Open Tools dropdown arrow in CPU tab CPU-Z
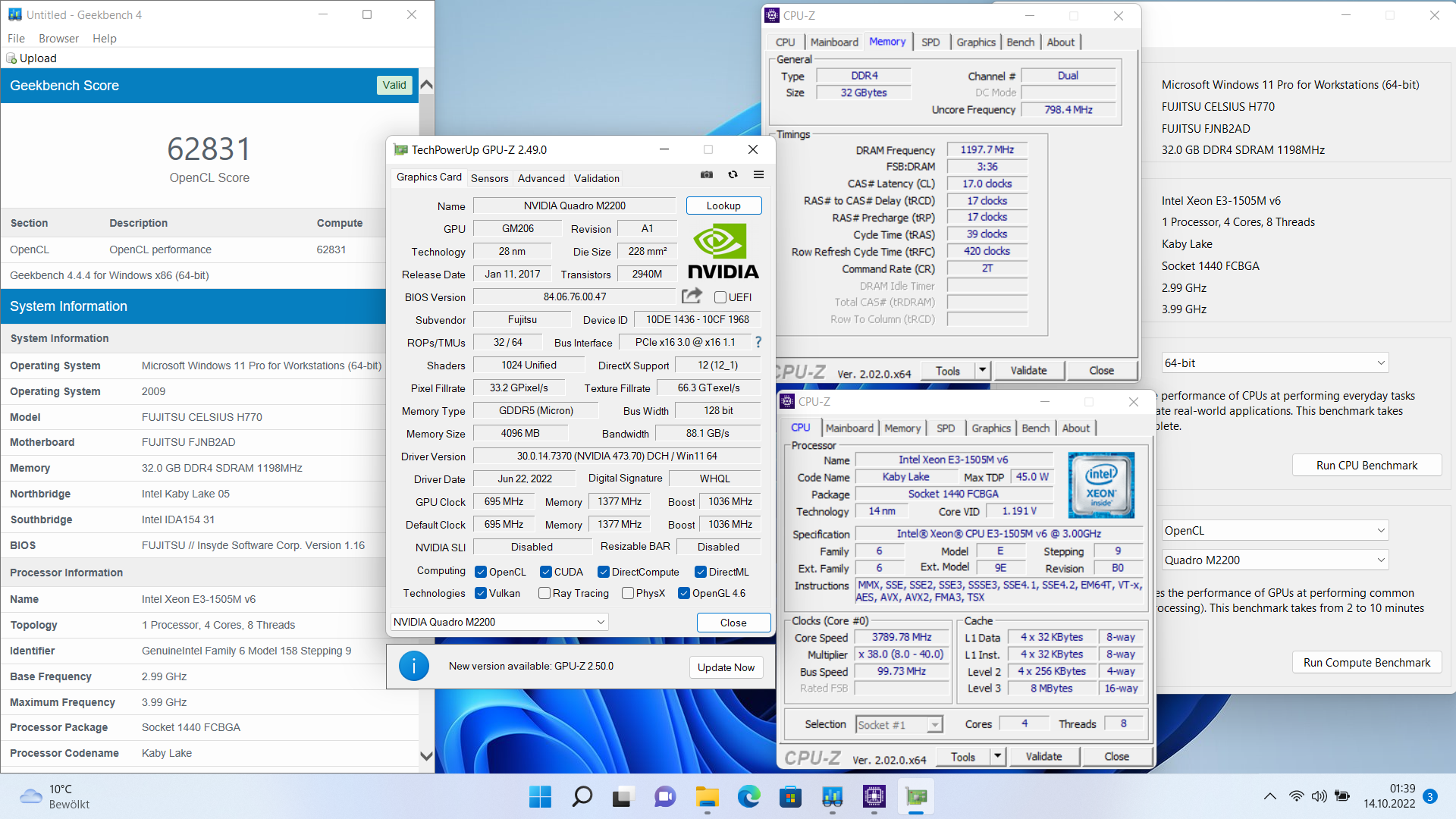The height and width of the screenshot is (819, 1456). (998, 756)
